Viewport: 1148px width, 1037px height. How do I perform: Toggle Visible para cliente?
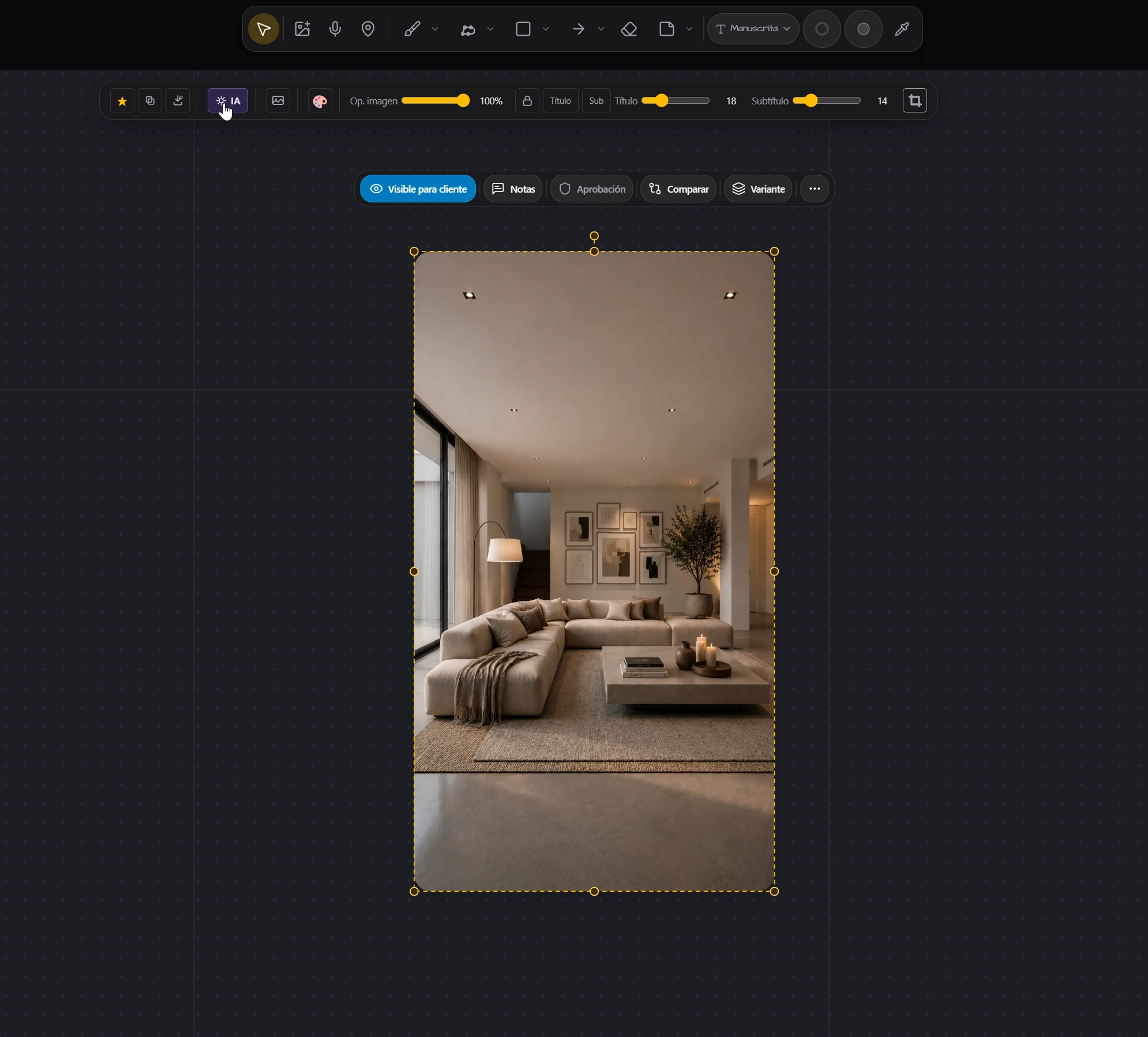418,189
